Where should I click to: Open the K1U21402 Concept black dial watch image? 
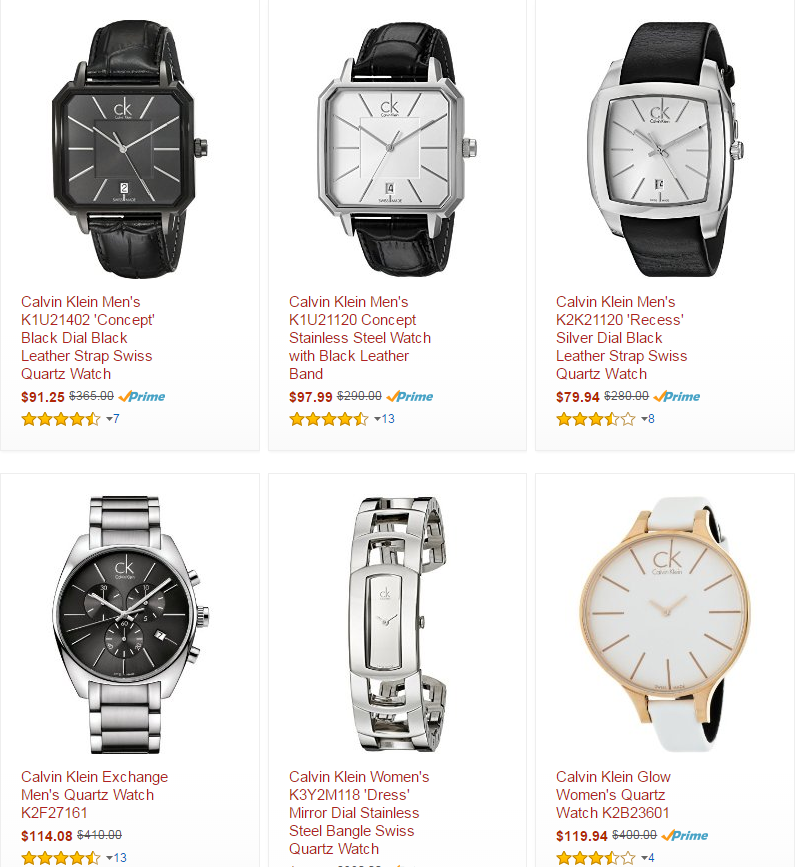tap(129, 149)
